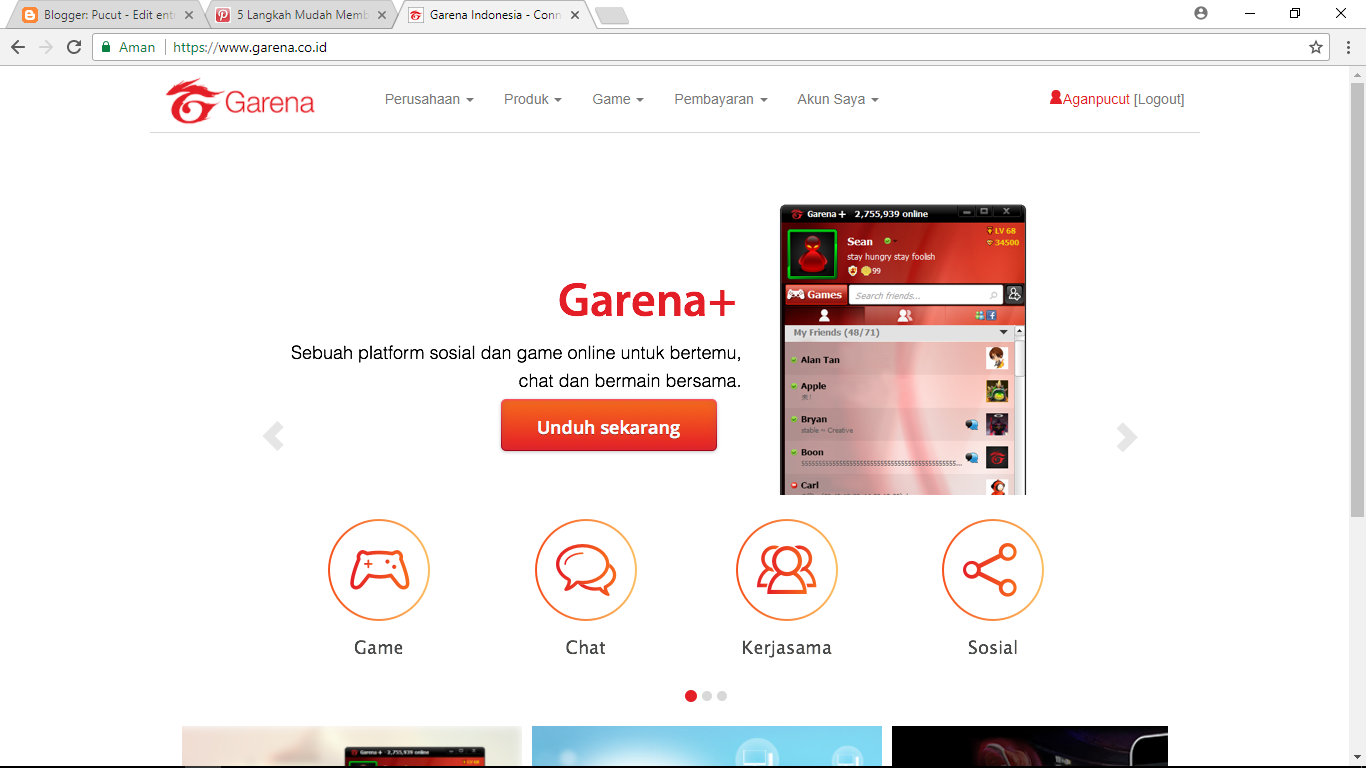This screenshot has width=1366, height=768.
Task: Click the Logout link
Action: 1159,99
